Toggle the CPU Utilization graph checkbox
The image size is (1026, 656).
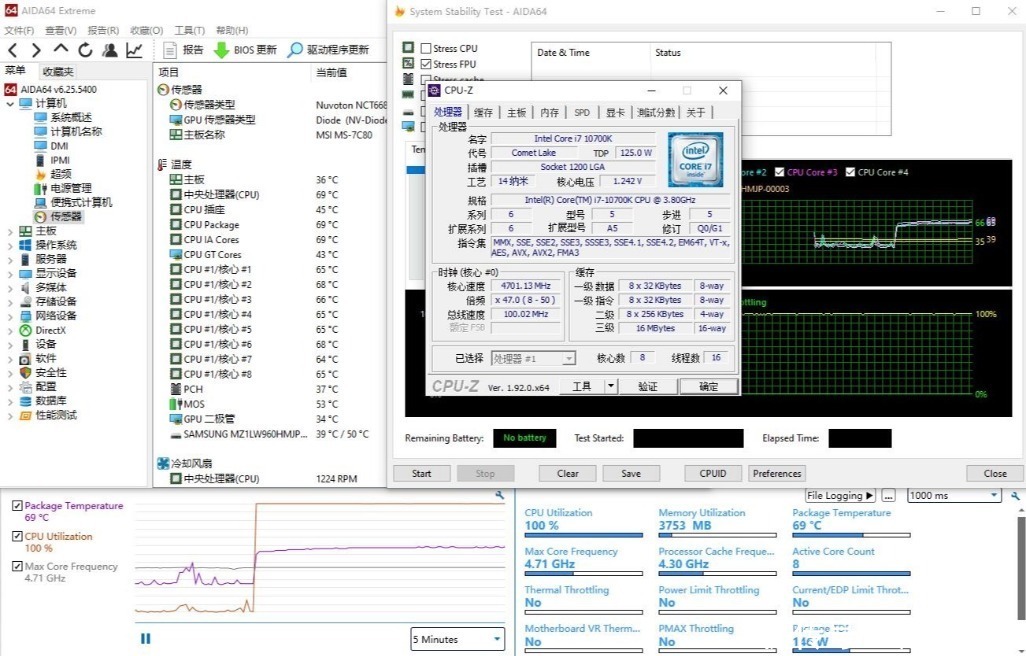[x=17, y=537]
